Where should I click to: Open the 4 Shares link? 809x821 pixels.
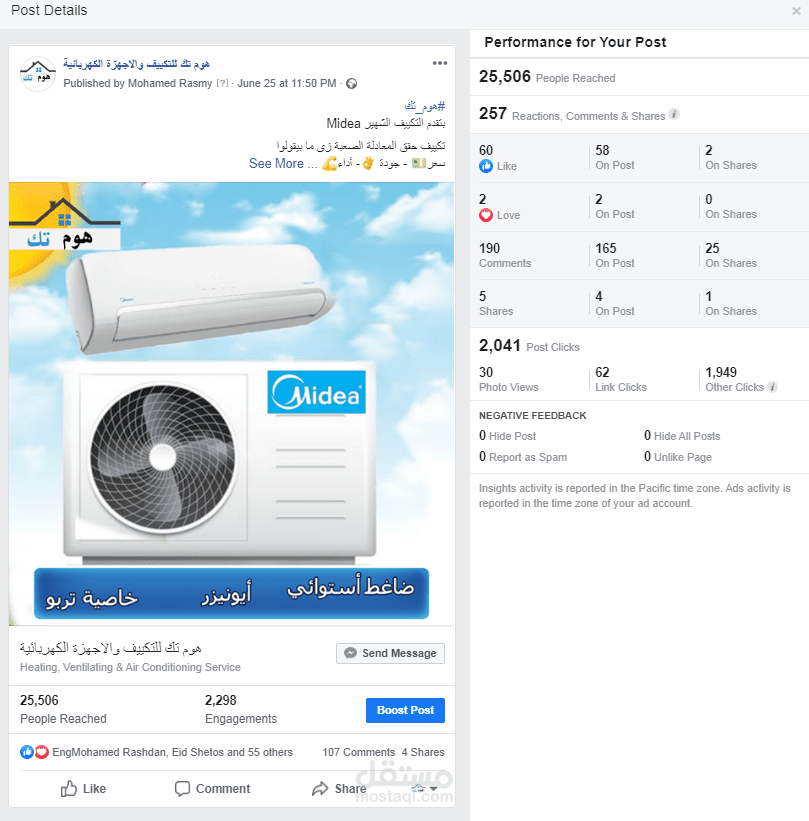click(423, 752)
